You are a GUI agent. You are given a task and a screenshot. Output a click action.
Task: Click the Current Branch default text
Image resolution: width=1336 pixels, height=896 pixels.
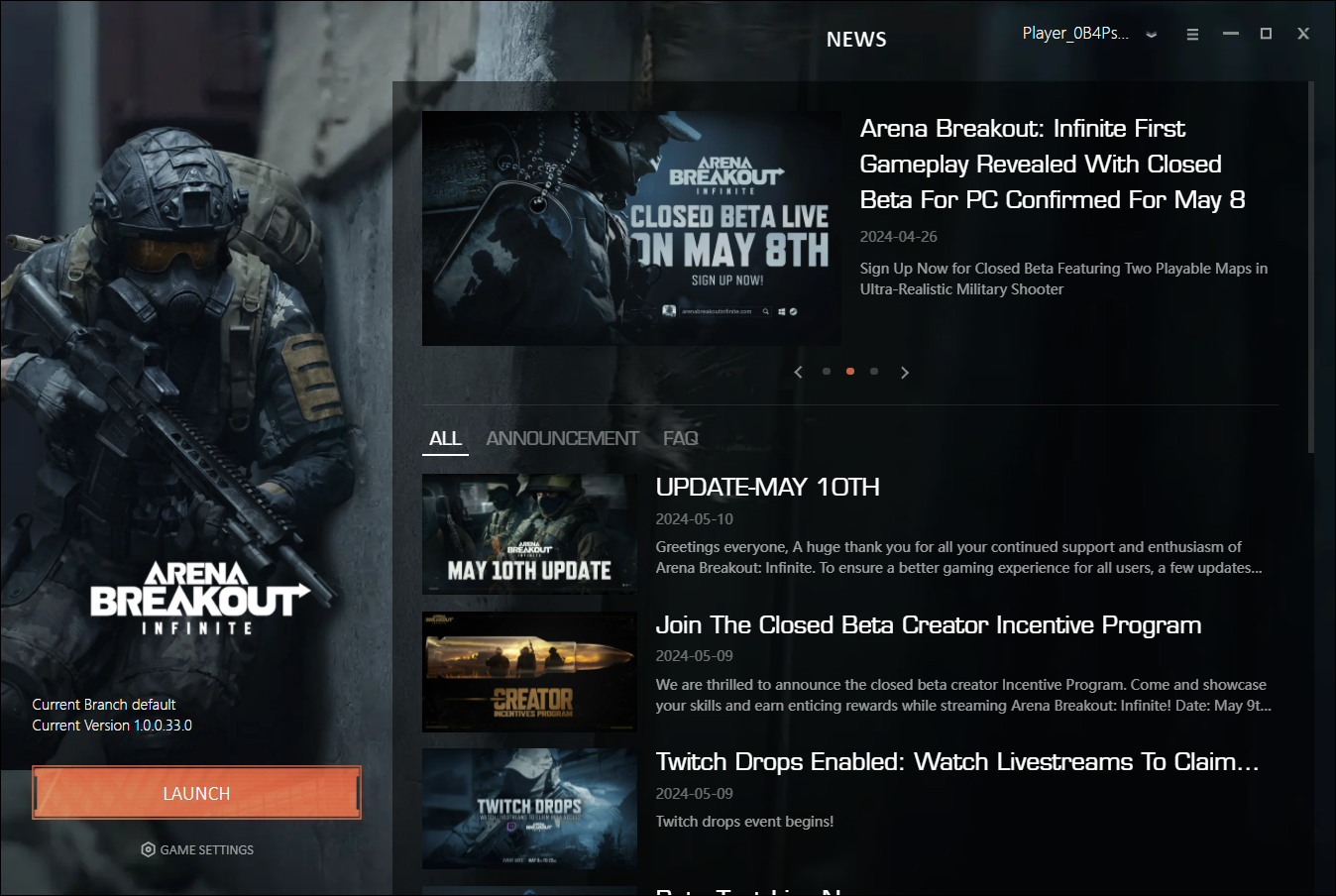point(104,705)
